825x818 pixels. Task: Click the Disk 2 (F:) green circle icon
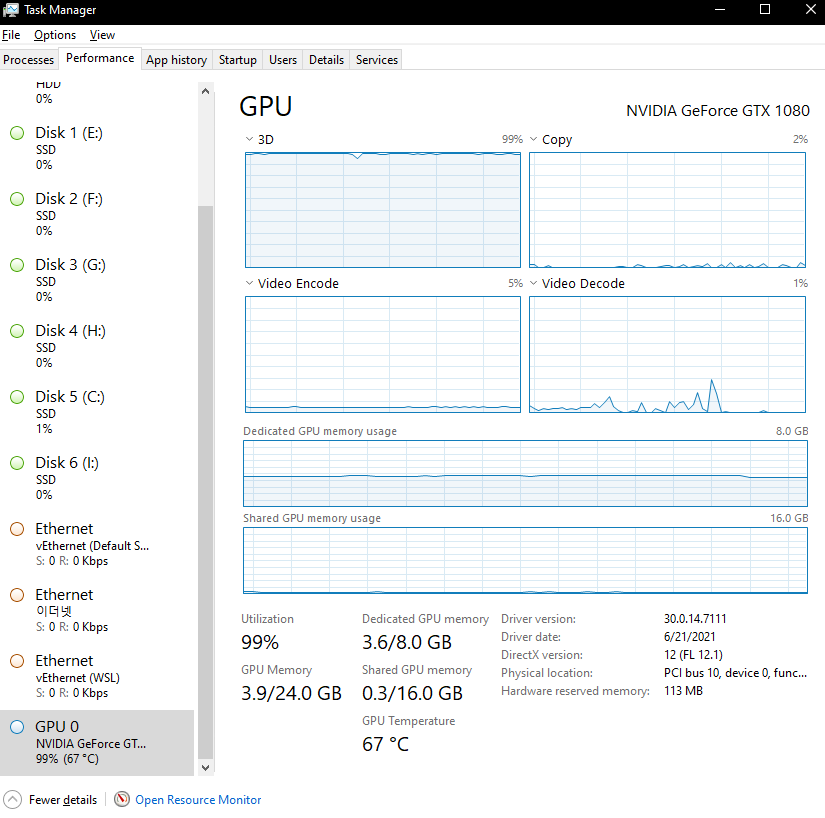tap(17, 199)
